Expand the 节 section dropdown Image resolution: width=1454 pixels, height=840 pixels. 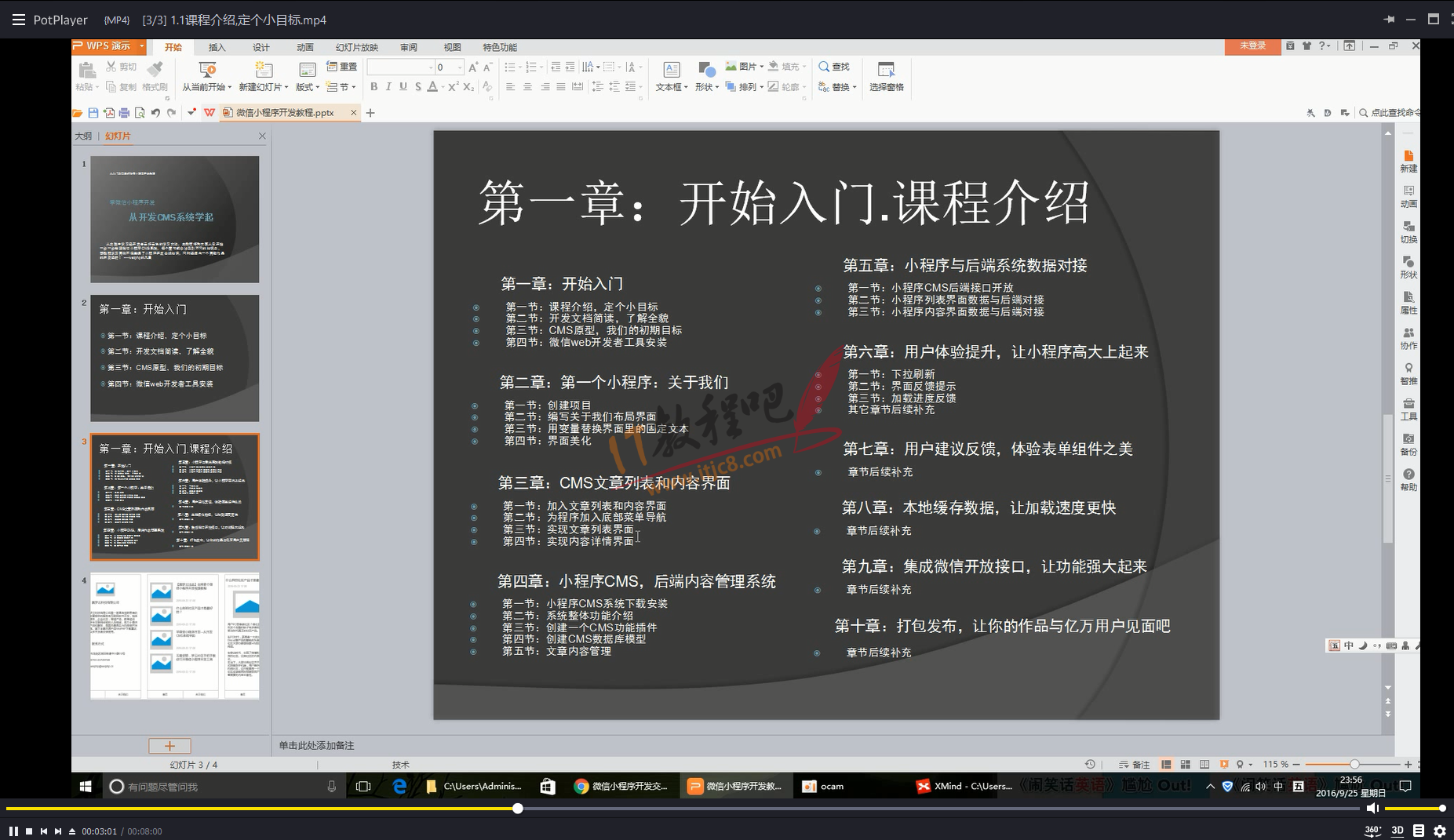pyautogui.click(x=342, y=86)
